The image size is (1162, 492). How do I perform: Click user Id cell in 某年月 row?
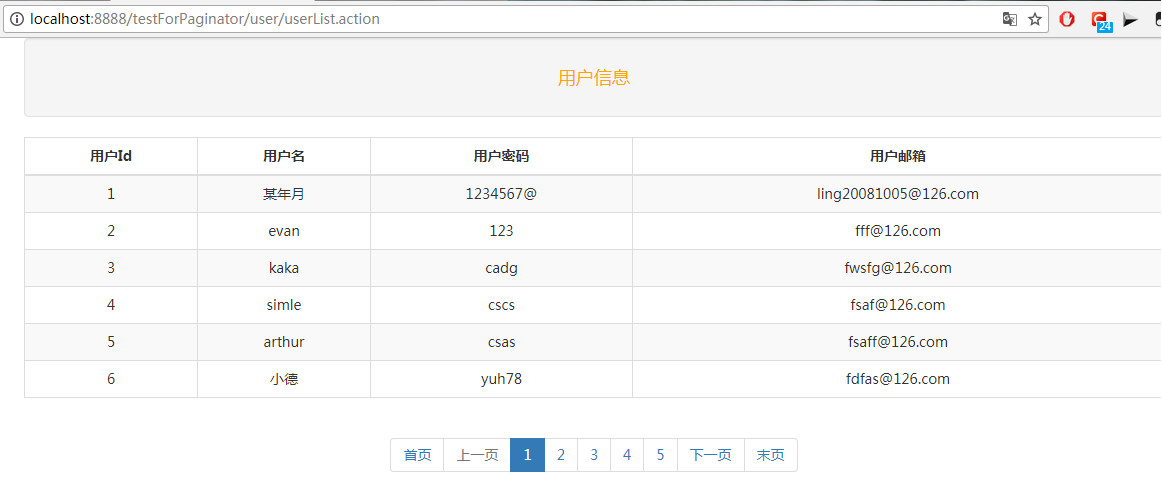click(x=111, y=194)
